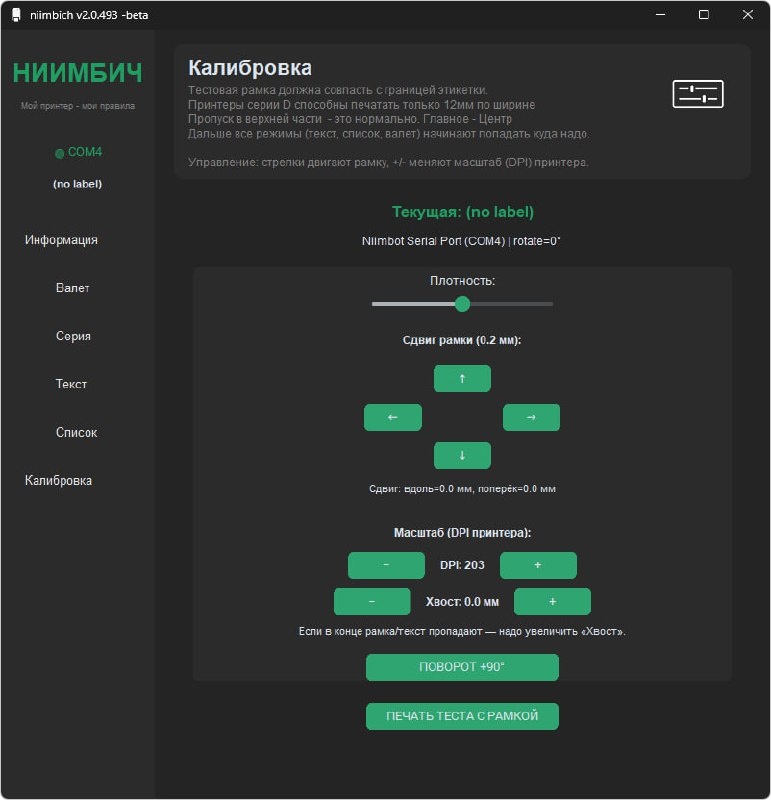Screen dimensions: 771x800
Task: Close the niimbich window
Action: pos(748,14)
